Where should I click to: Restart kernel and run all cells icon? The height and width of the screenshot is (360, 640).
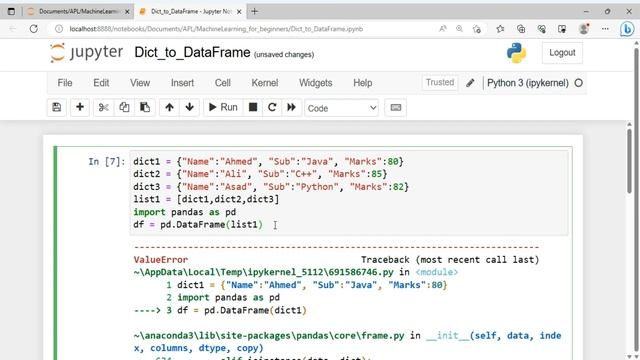click(x=291, y=107)
